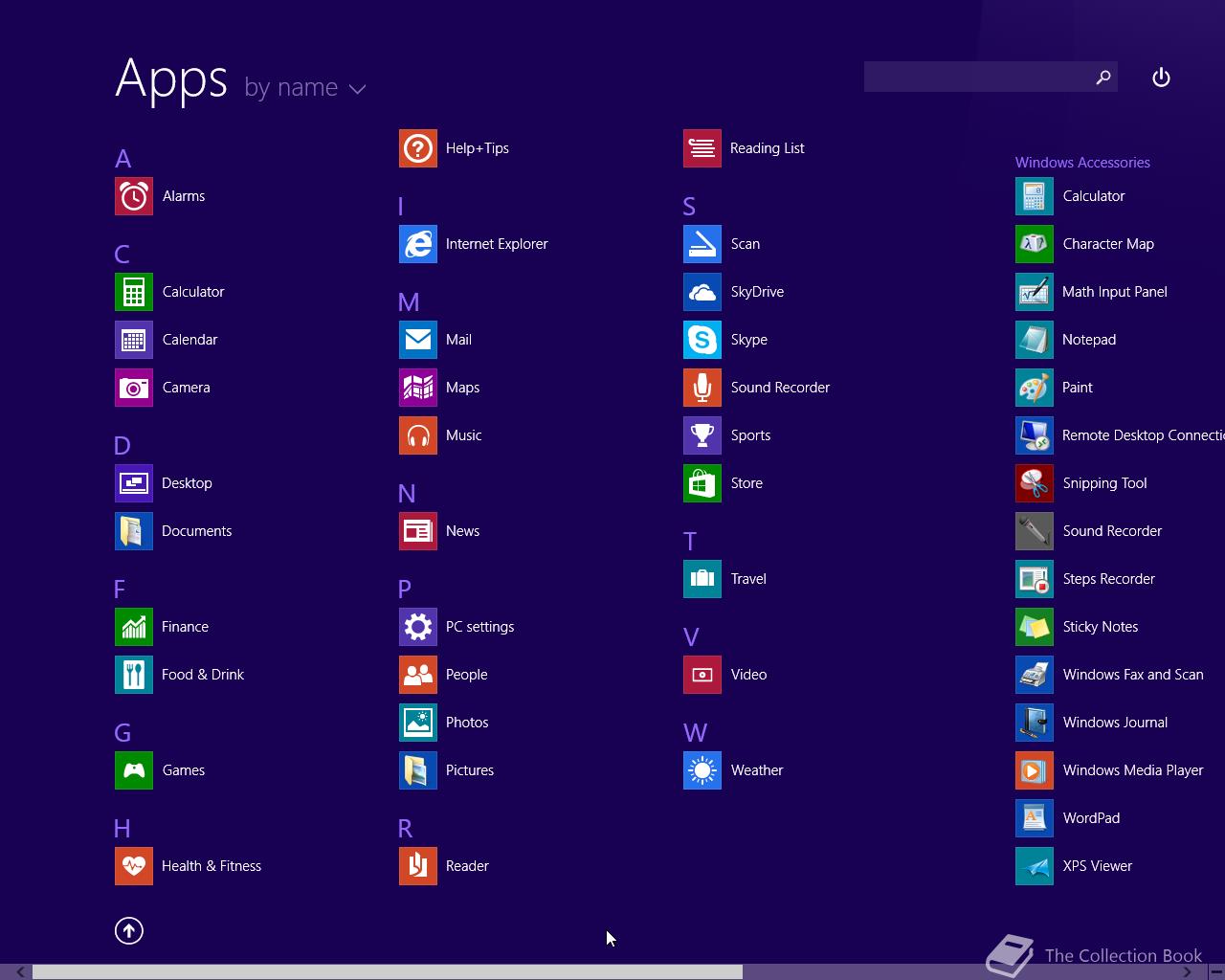This screenshot has width=1225, height=980.
Task: Open the News app icon
Action: (x=418, y=531)
